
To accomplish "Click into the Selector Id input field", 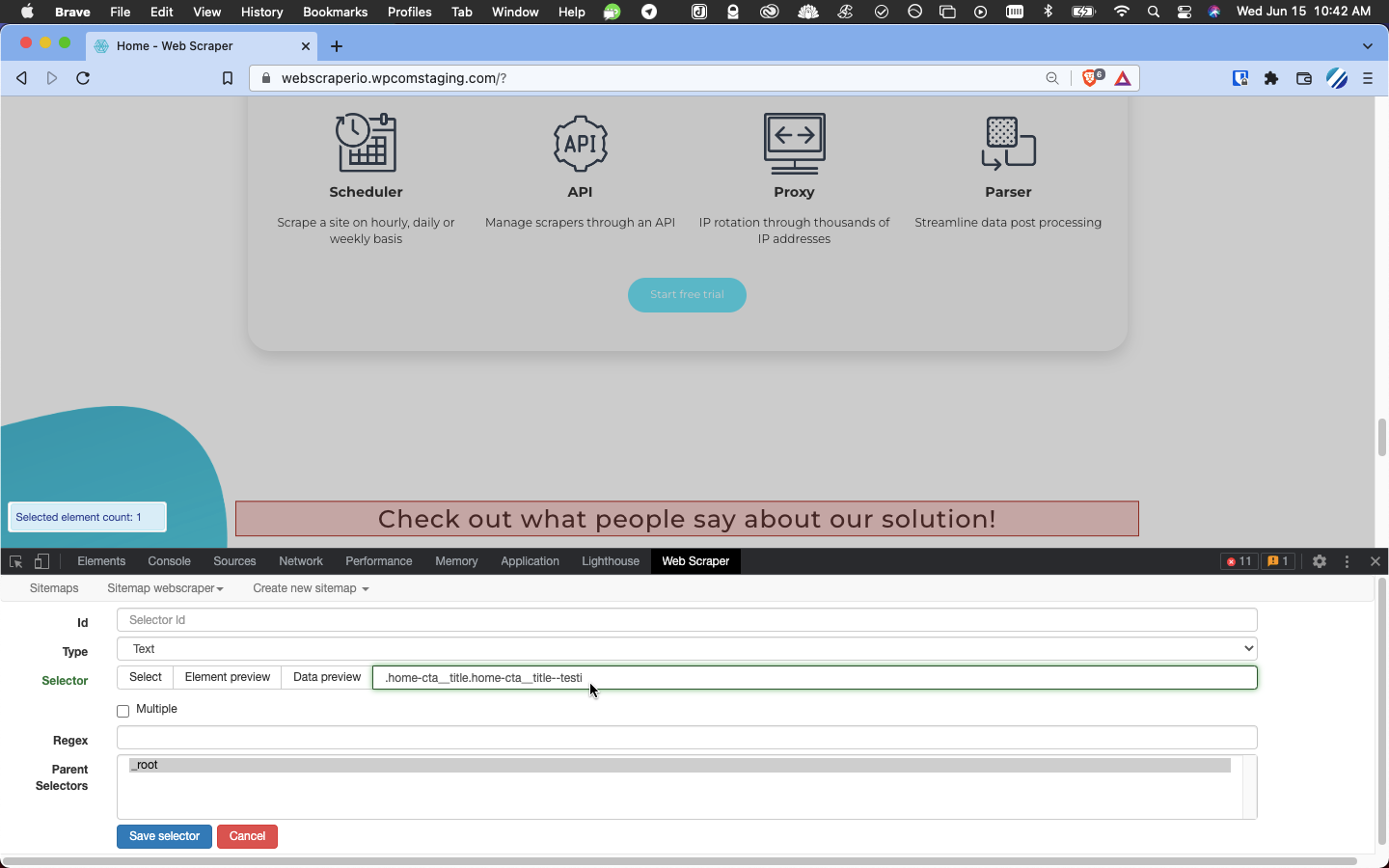I will click(x=687, y=620).
